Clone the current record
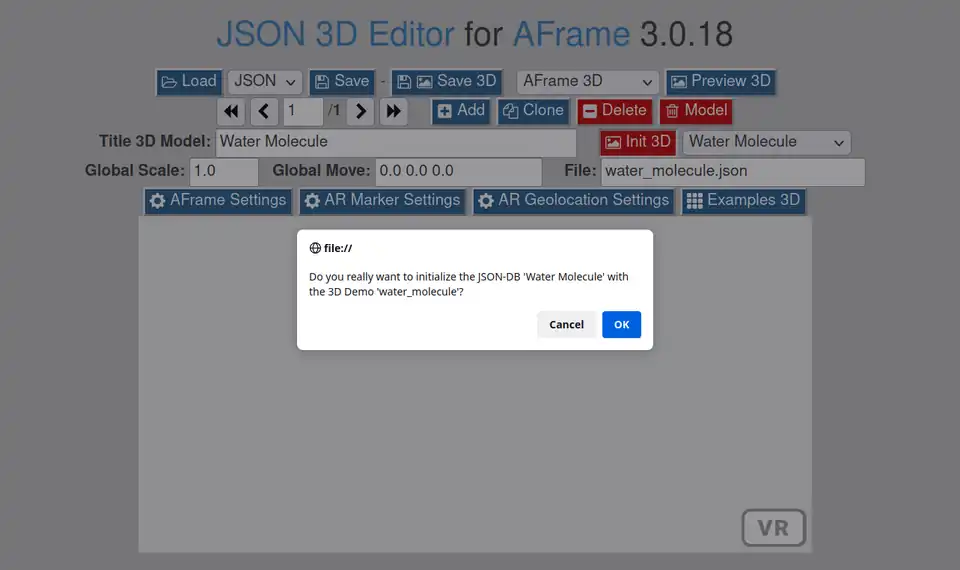Image resolution: width=960 pixels, height=570 pixels. pyautogui.click(x=533, y=111)
